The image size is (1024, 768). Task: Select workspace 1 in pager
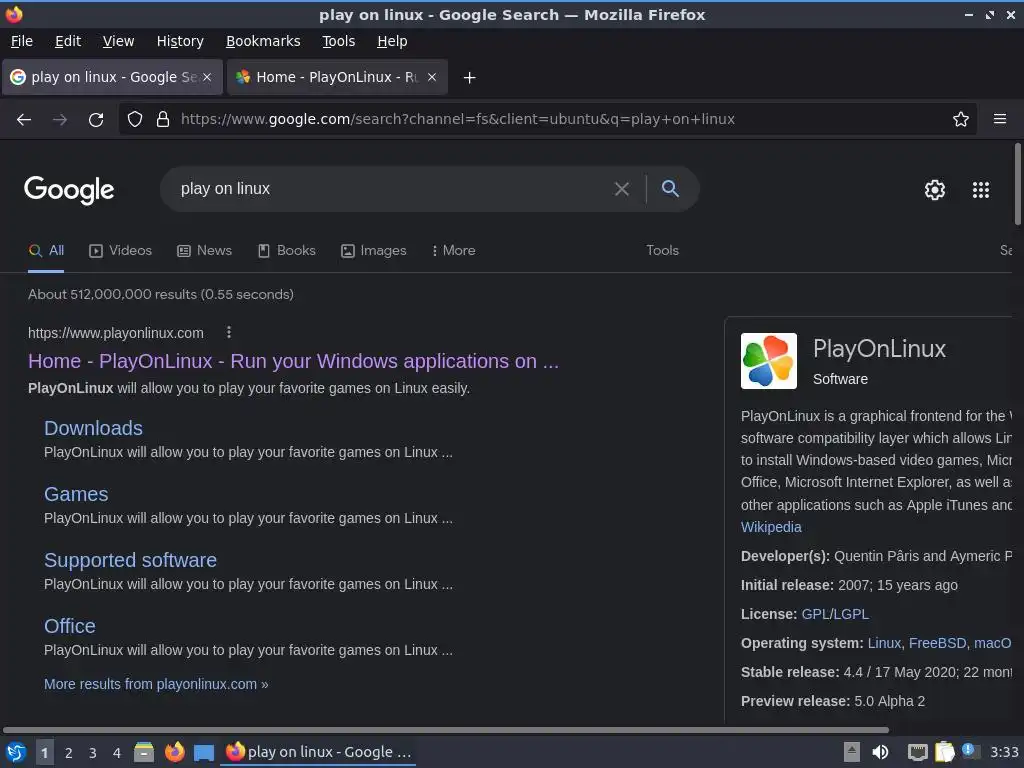tap(44, 753)
